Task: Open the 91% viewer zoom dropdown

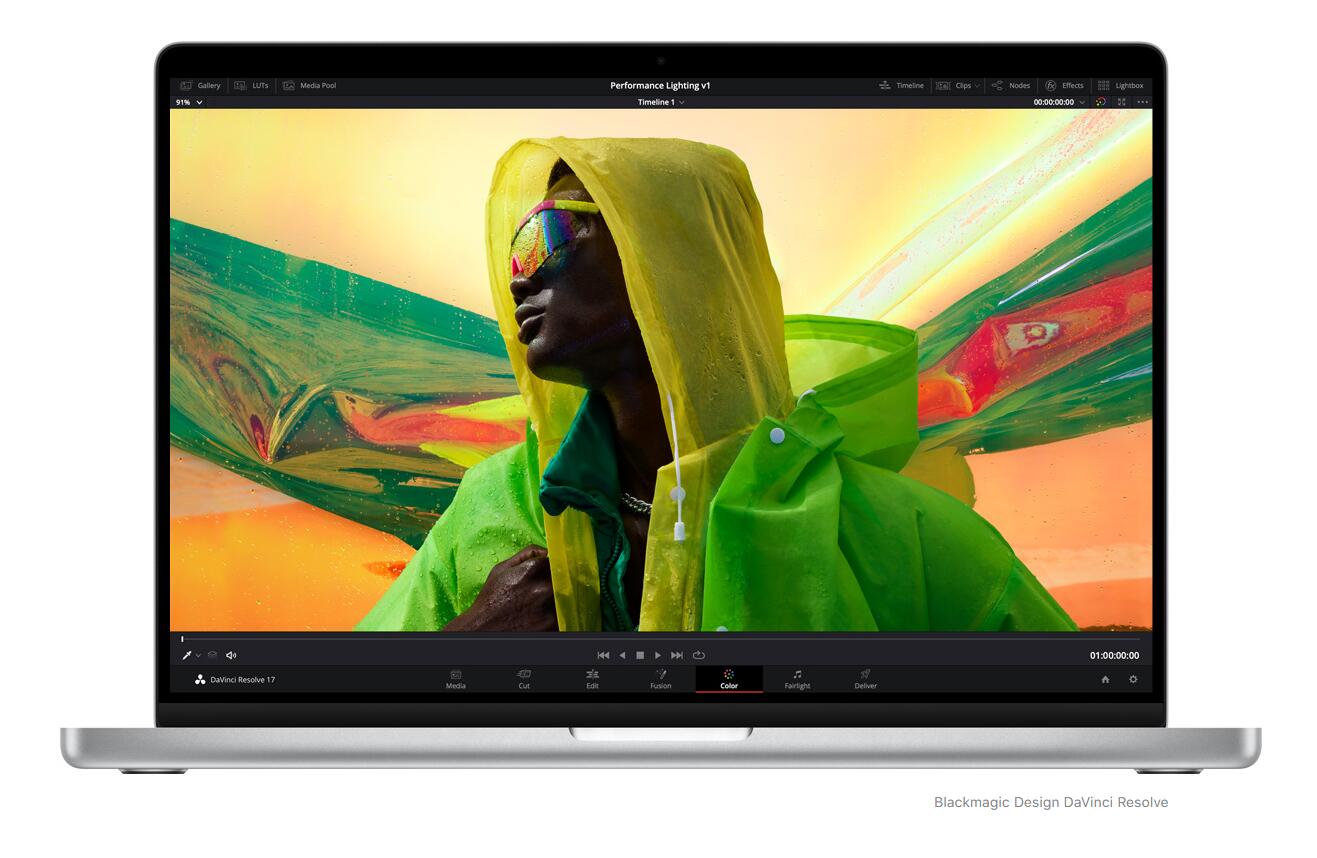Action: coord(189,102)
